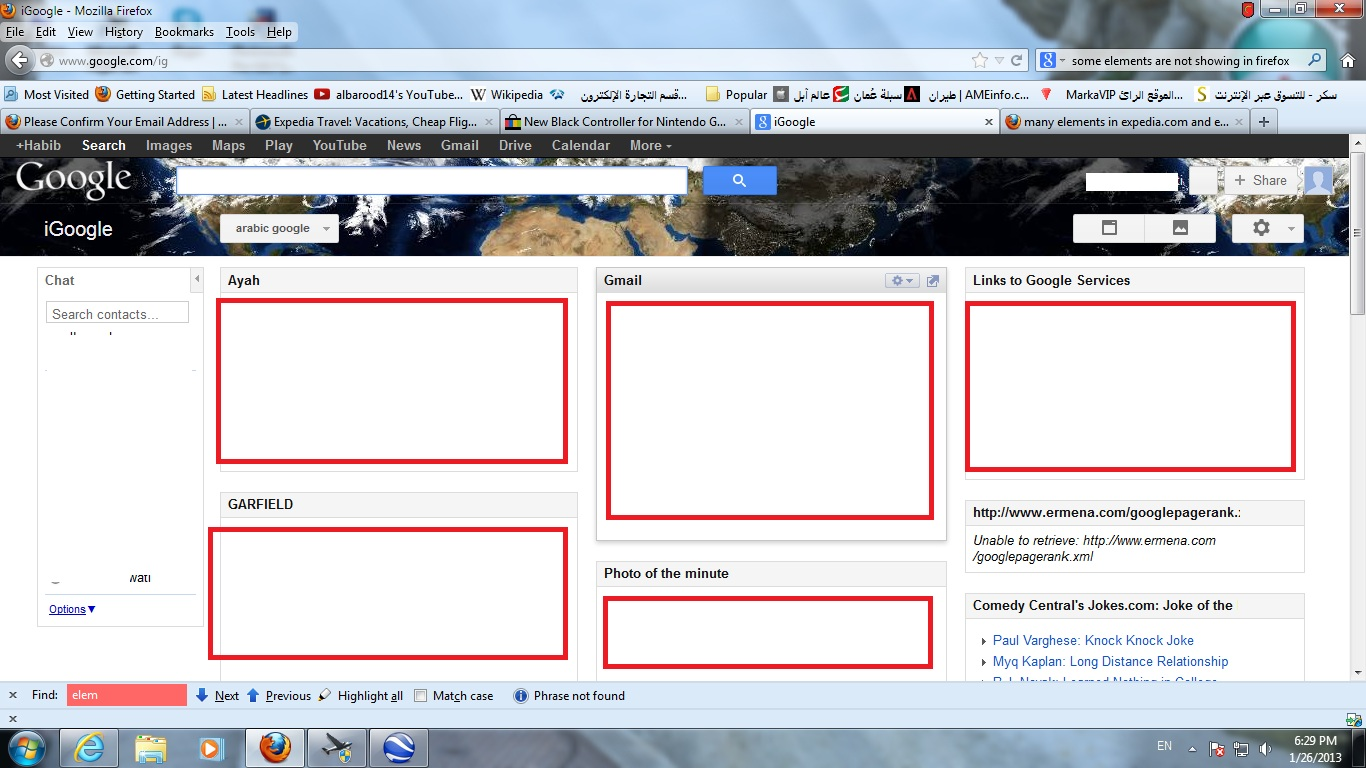Screen dimensions: 1366x768
Task: Expand the More menu in the Google bar
Action: (650, 145)
